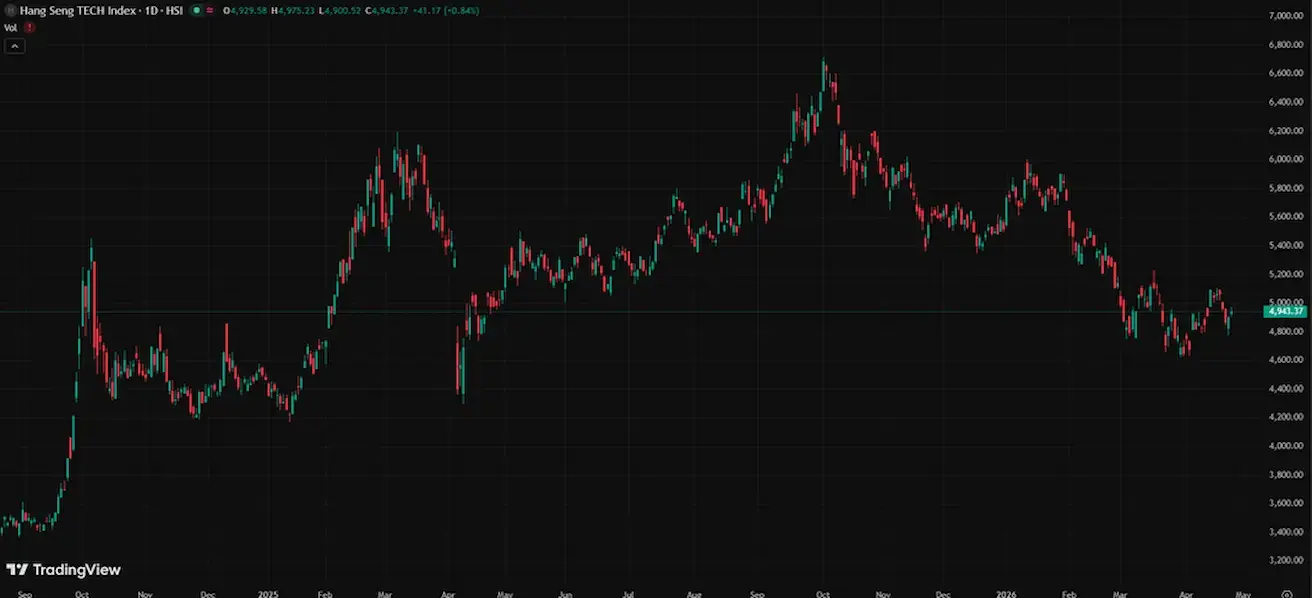Click the 3,200.00 price axis label
The image size is (1312, 598).
1286,560
